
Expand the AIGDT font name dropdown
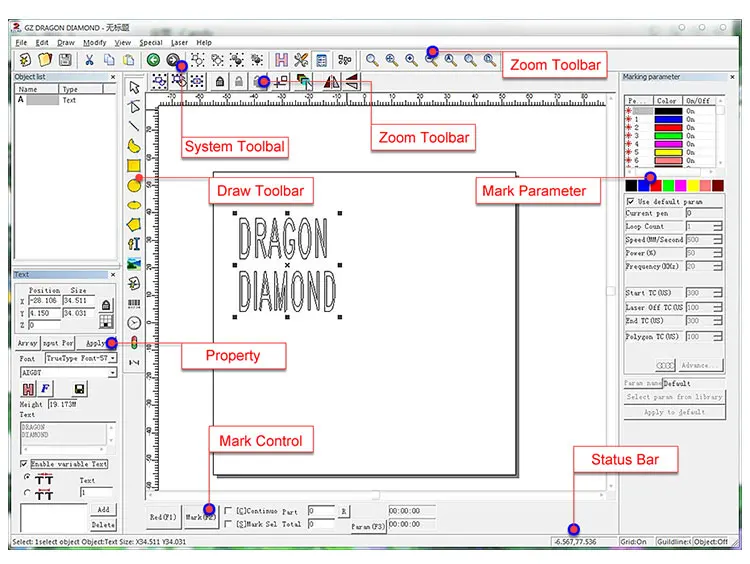tap(112, 372)
